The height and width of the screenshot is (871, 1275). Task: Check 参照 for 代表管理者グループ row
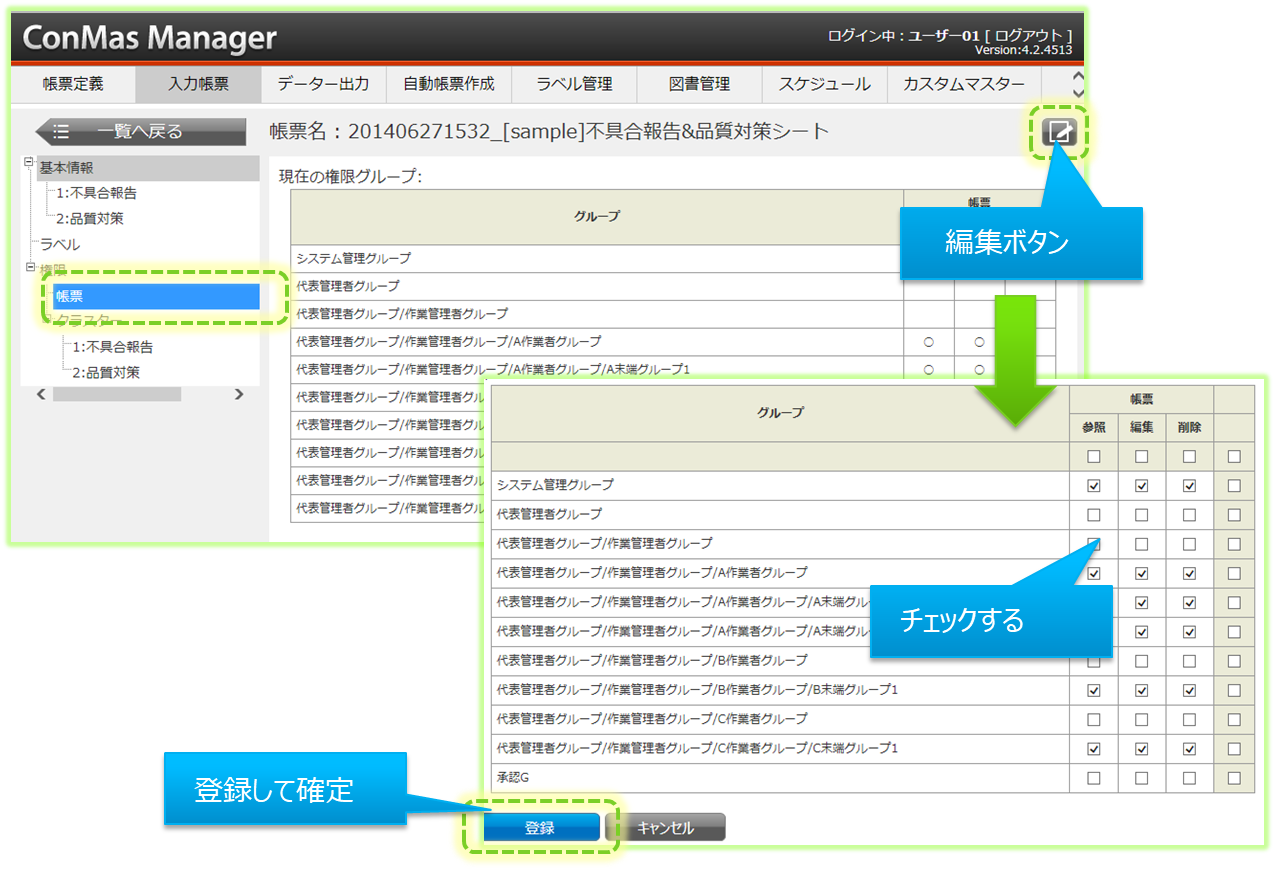coord(1093,515)
